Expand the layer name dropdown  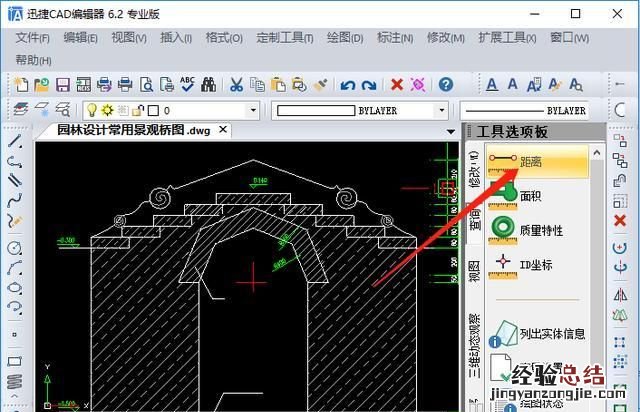[x=253, y=110]
